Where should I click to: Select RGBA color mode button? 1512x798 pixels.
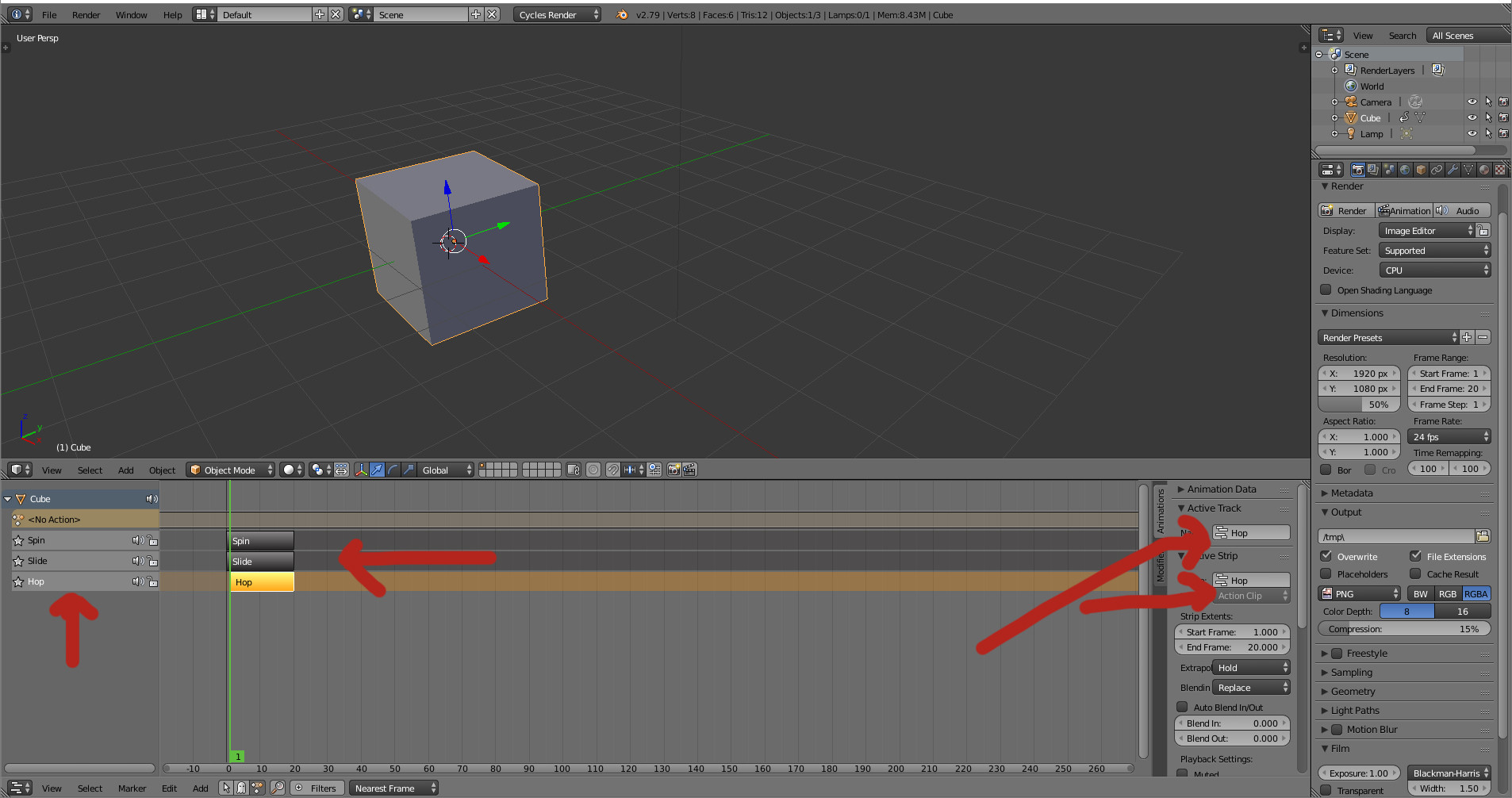point(1476,593)
